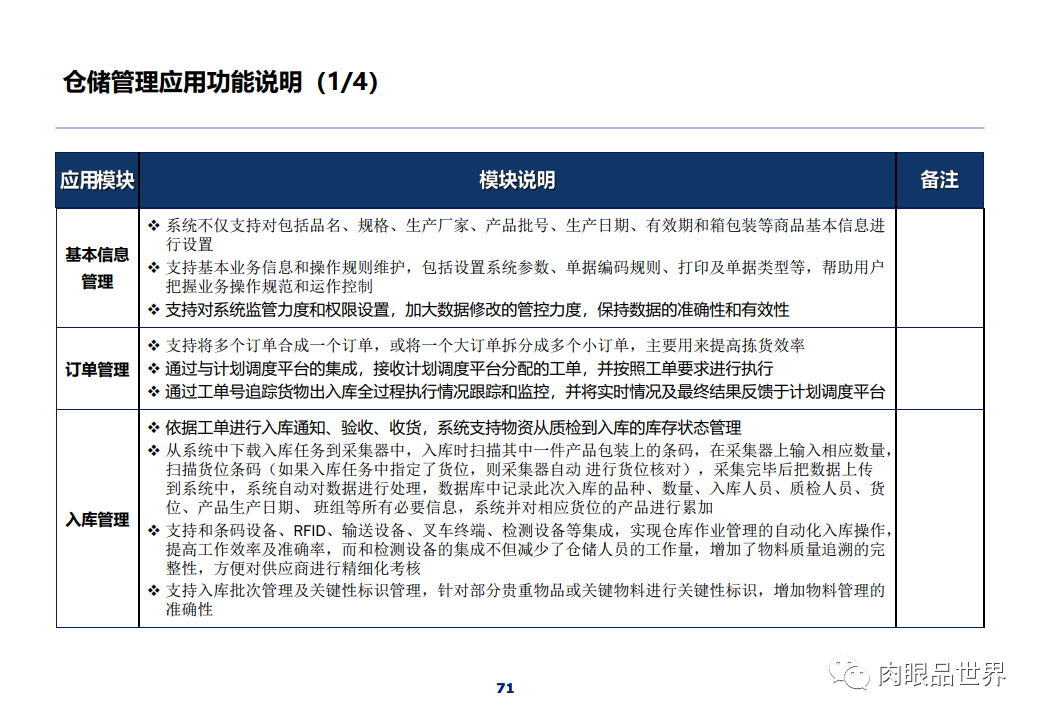Click the horizontal divider line under the title
The width and height of the screenshot is (1040, 720).
click(520, 127)
